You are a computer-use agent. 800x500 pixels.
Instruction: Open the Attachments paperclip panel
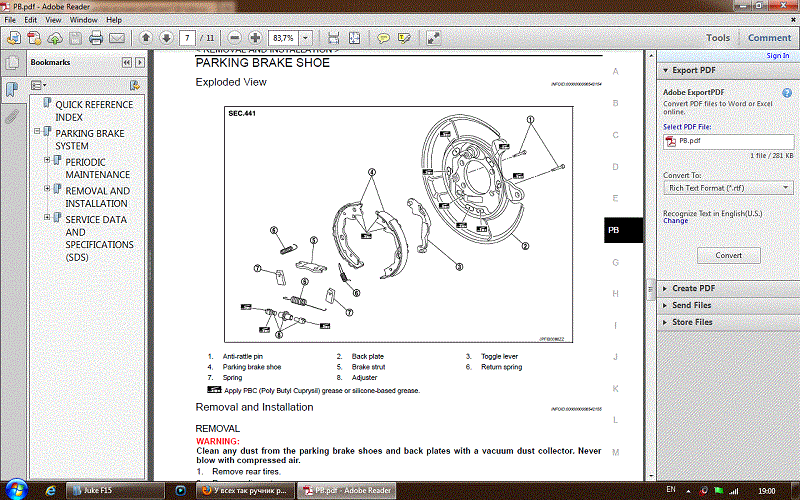click(x=12, y=116)
